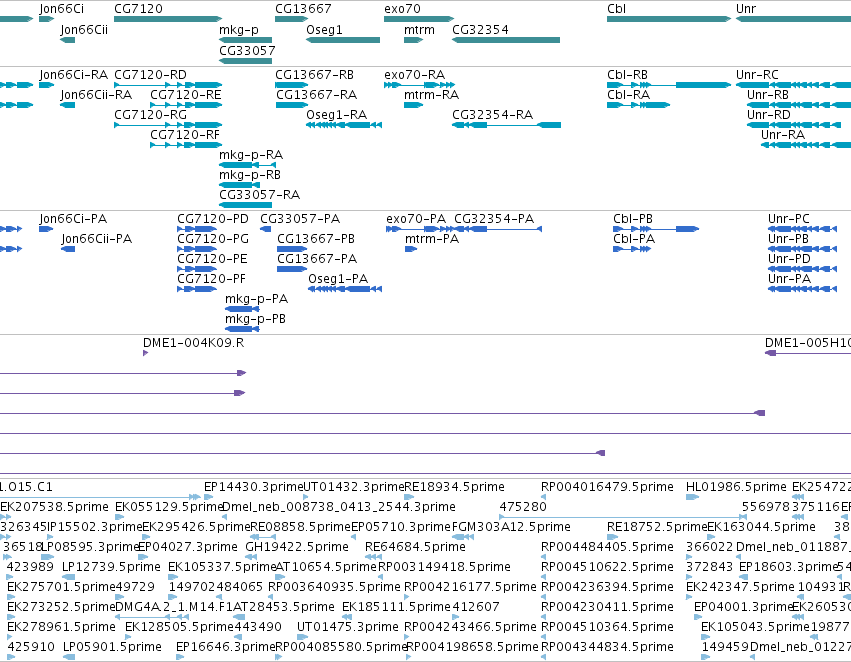The width and height of the screenshot is (851, 662).
Task: Select protein Cbl-PB
Action: 656,229
